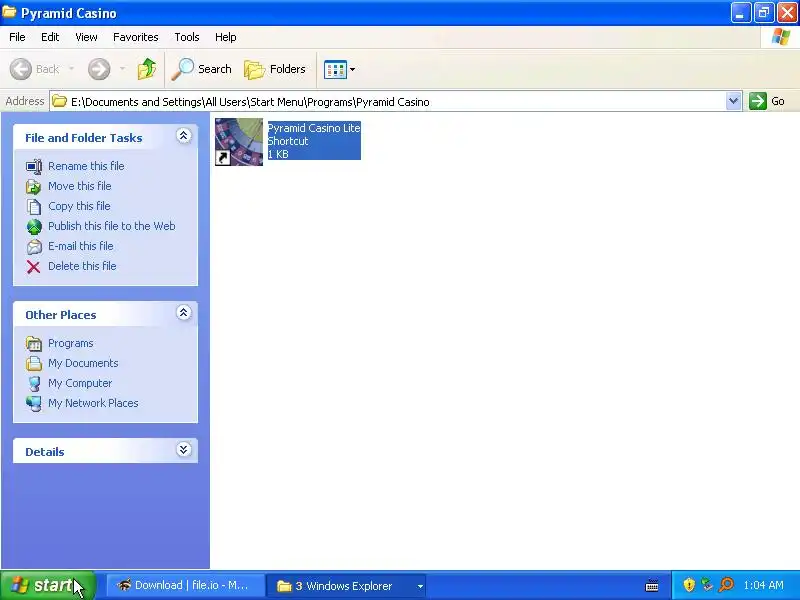The image size is (800, 600).
Task: Click the Up folder toolbar icon
Action: 146,69
